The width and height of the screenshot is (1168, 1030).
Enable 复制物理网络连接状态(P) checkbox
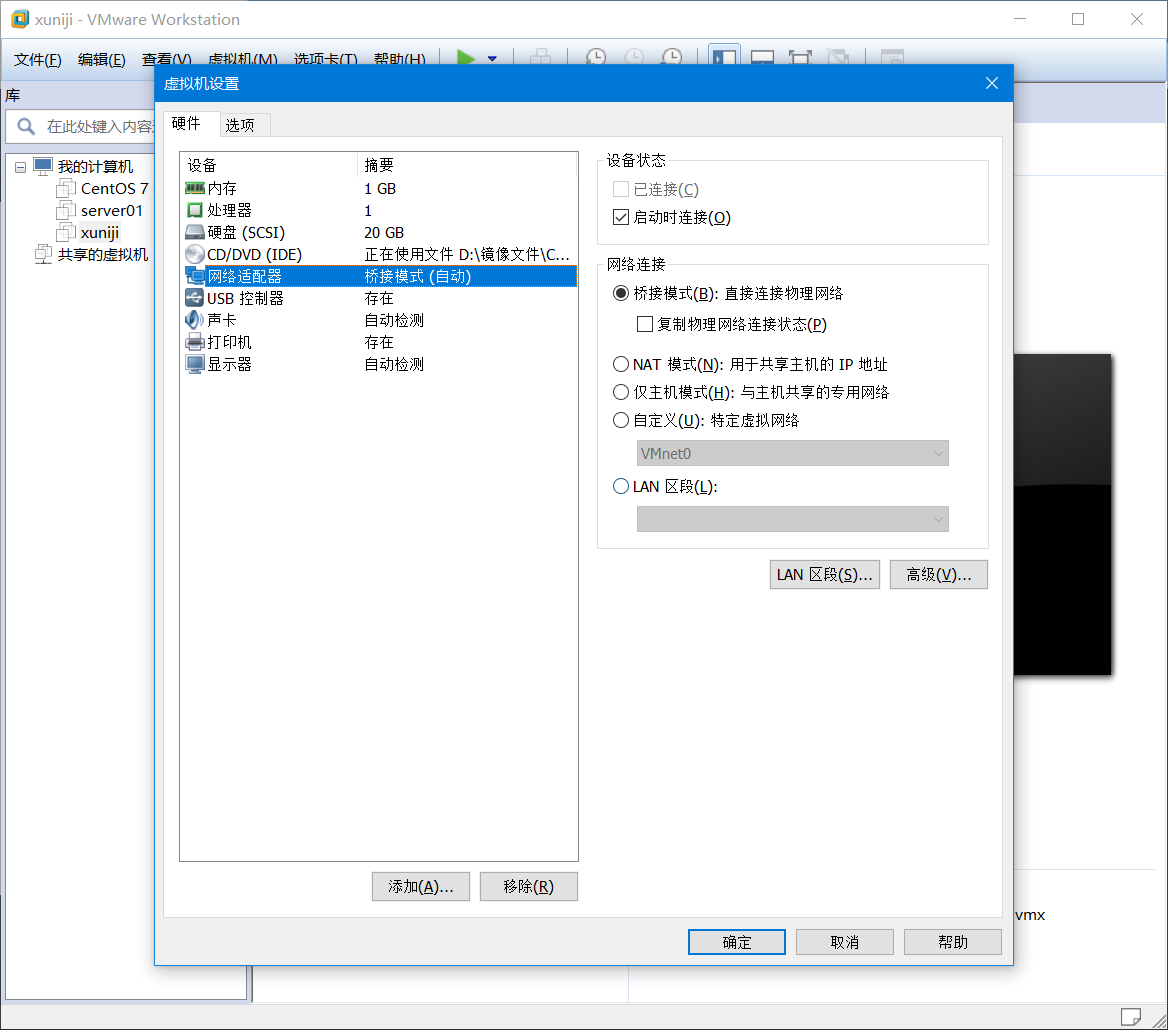click(x=645, y=324)
